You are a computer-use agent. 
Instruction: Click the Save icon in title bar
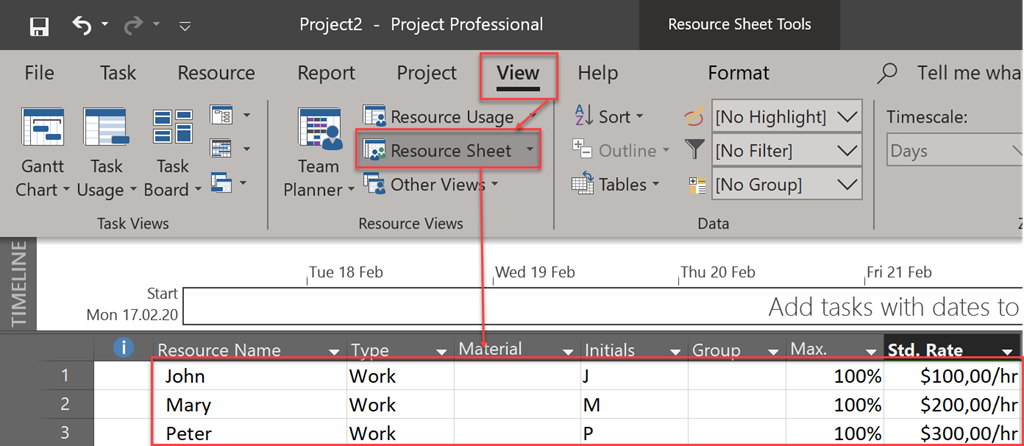click(40, 25)
